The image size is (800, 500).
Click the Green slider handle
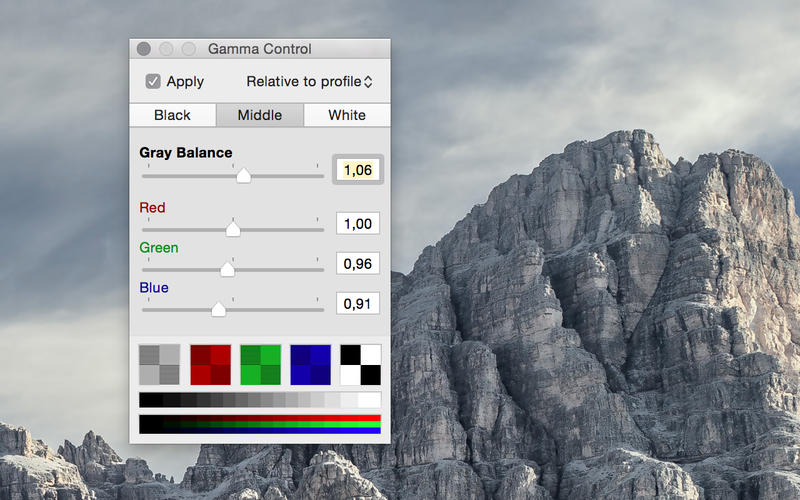pyautogui.click(x=227, y=269)
